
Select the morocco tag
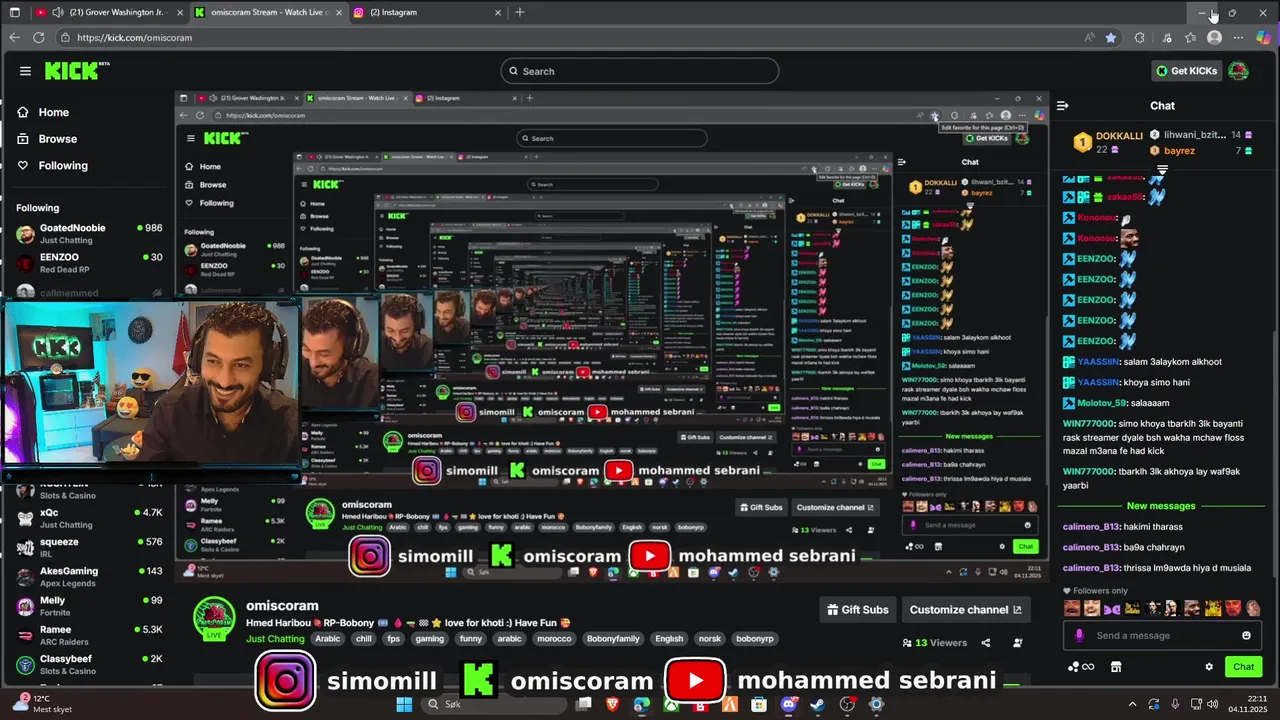(x=554, y=639)
